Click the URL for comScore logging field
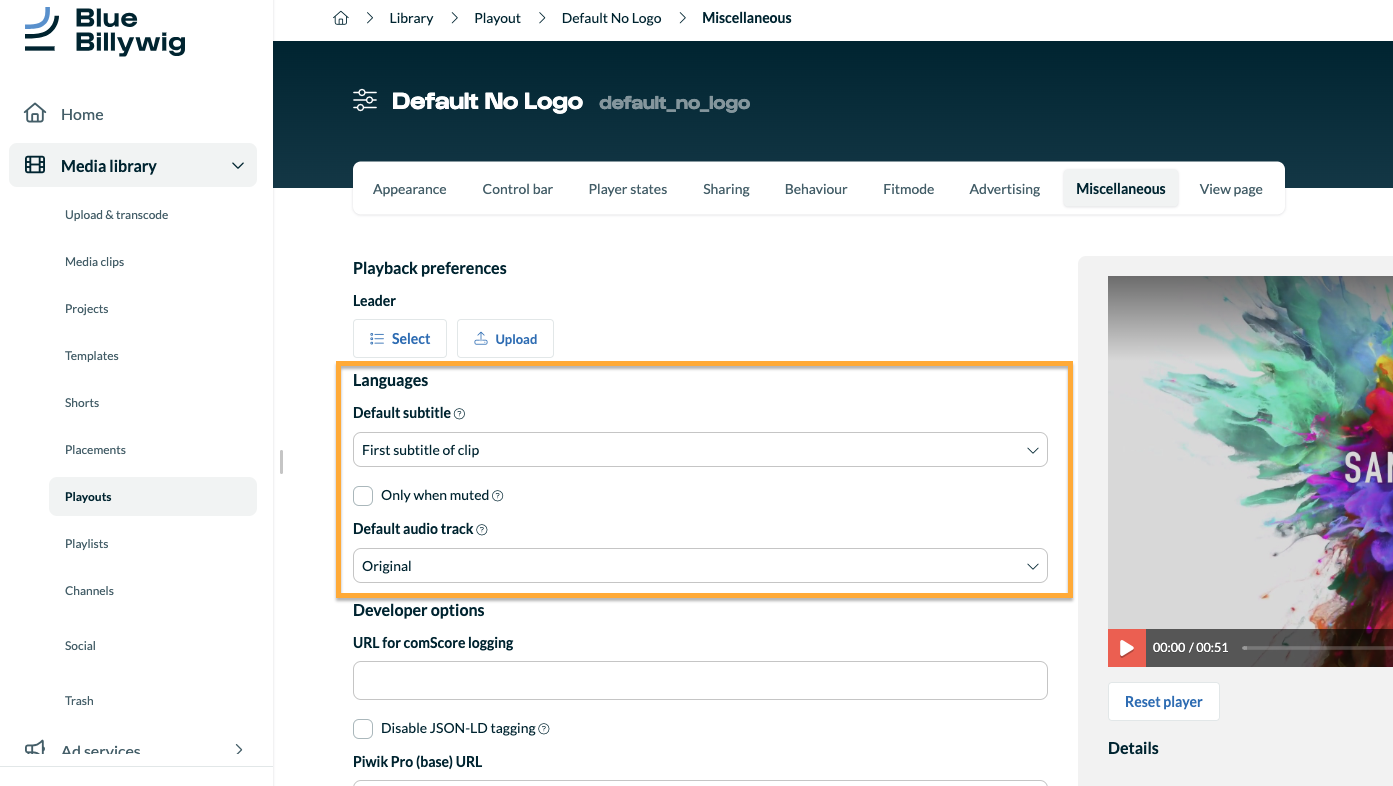Screen dimensions: 1393x786 tap(700, 680)
